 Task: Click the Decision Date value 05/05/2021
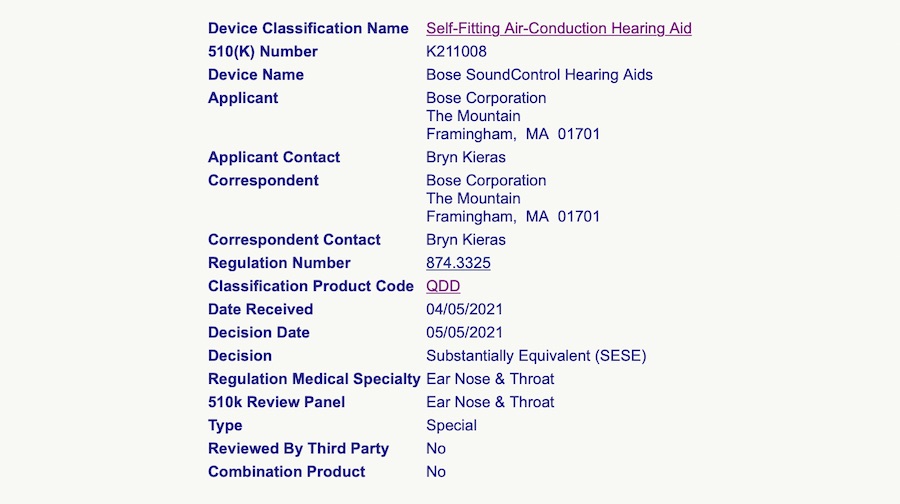464,332
